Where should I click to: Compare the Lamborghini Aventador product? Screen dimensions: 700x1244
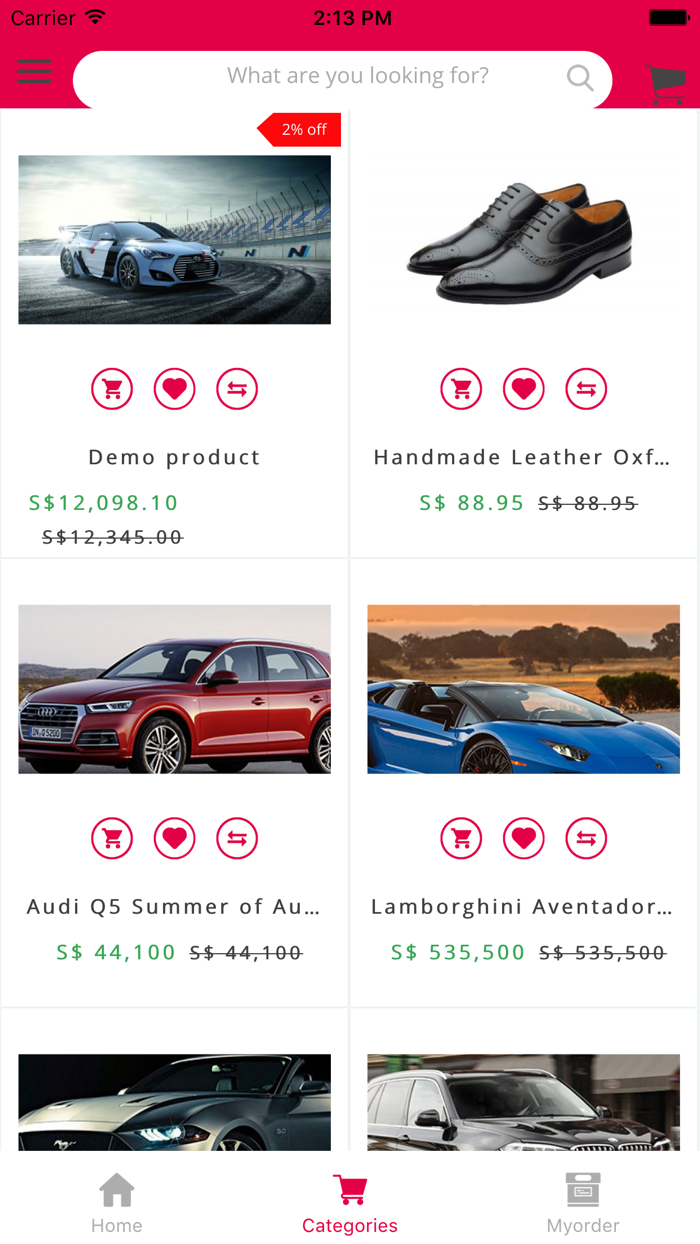pos(586,838)
